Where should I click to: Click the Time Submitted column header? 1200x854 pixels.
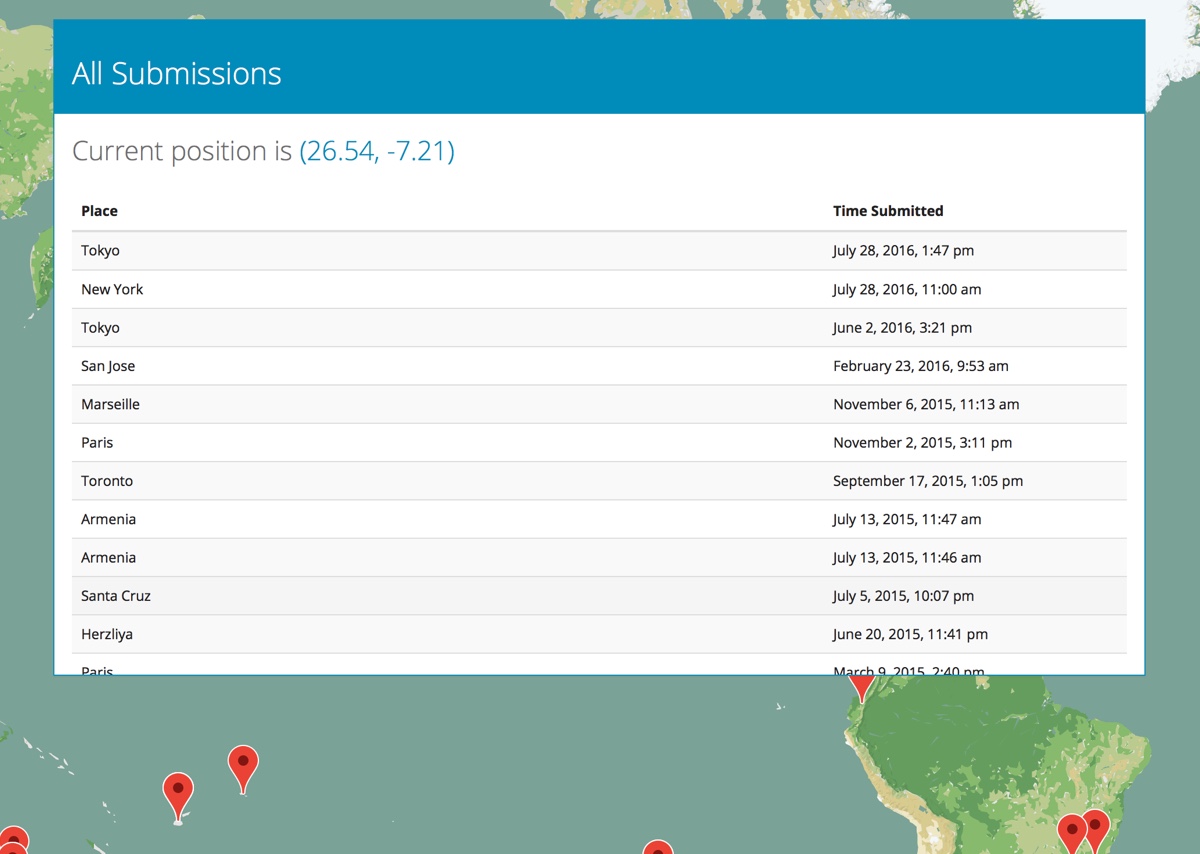887,211
